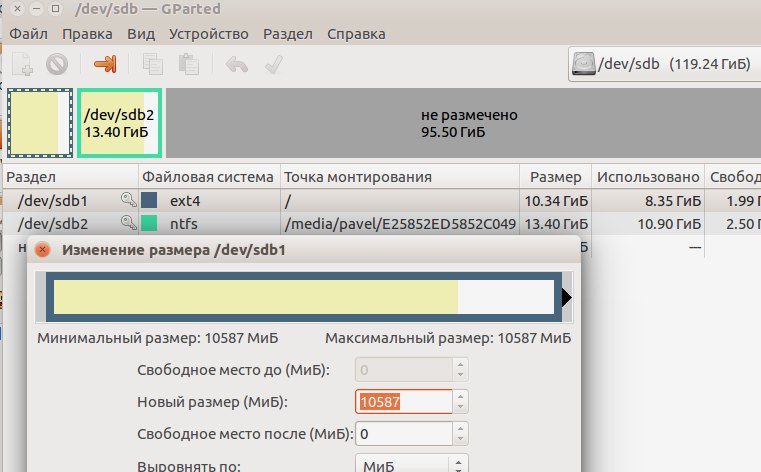Click the New partition toolbar icon

22,65
